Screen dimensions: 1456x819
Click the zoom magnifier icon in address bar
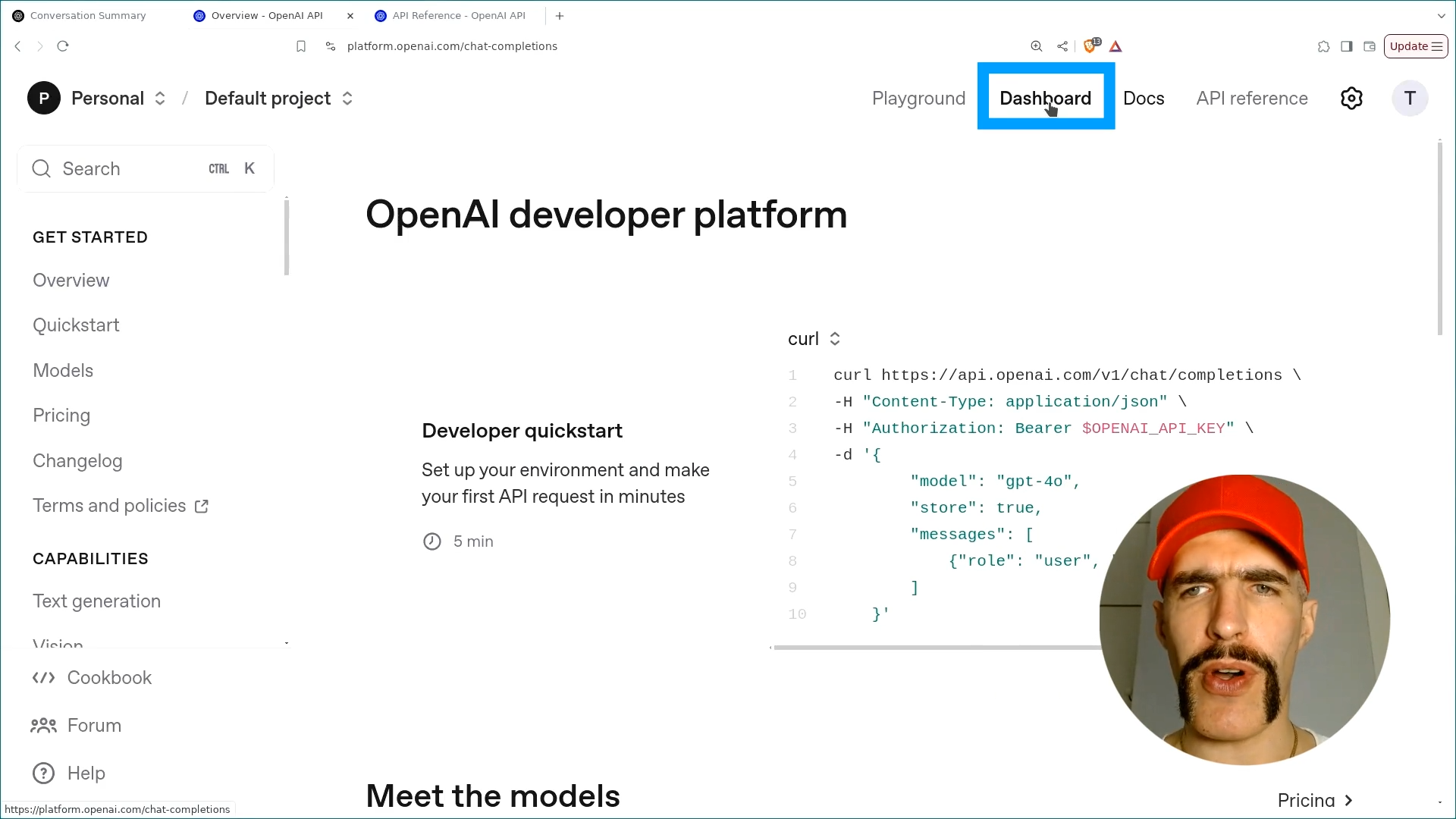pyautogui.click(x=1037, y=46)
